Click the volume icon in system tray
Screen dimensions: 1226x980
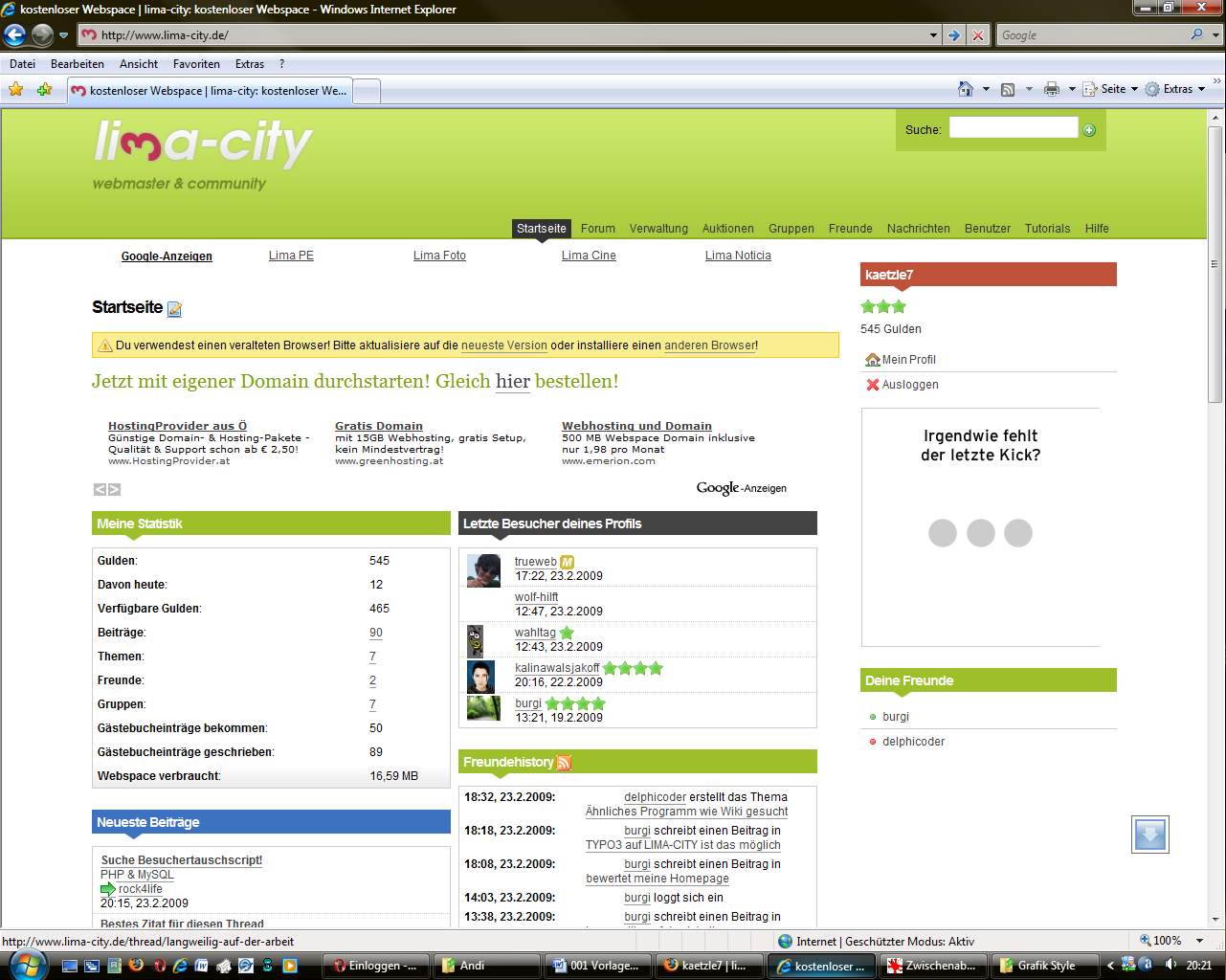point(1170,965)
